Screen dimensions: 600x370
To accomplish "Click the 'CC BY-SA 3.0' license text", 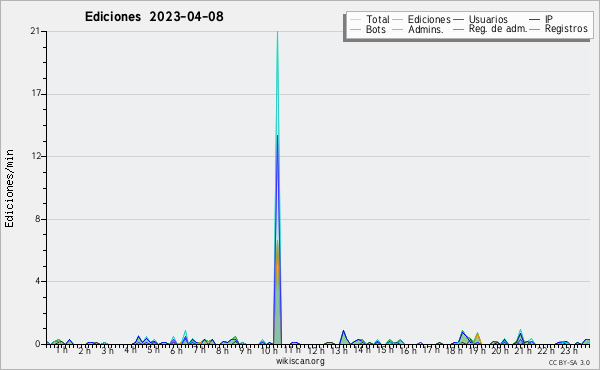I will pos(569,362).
